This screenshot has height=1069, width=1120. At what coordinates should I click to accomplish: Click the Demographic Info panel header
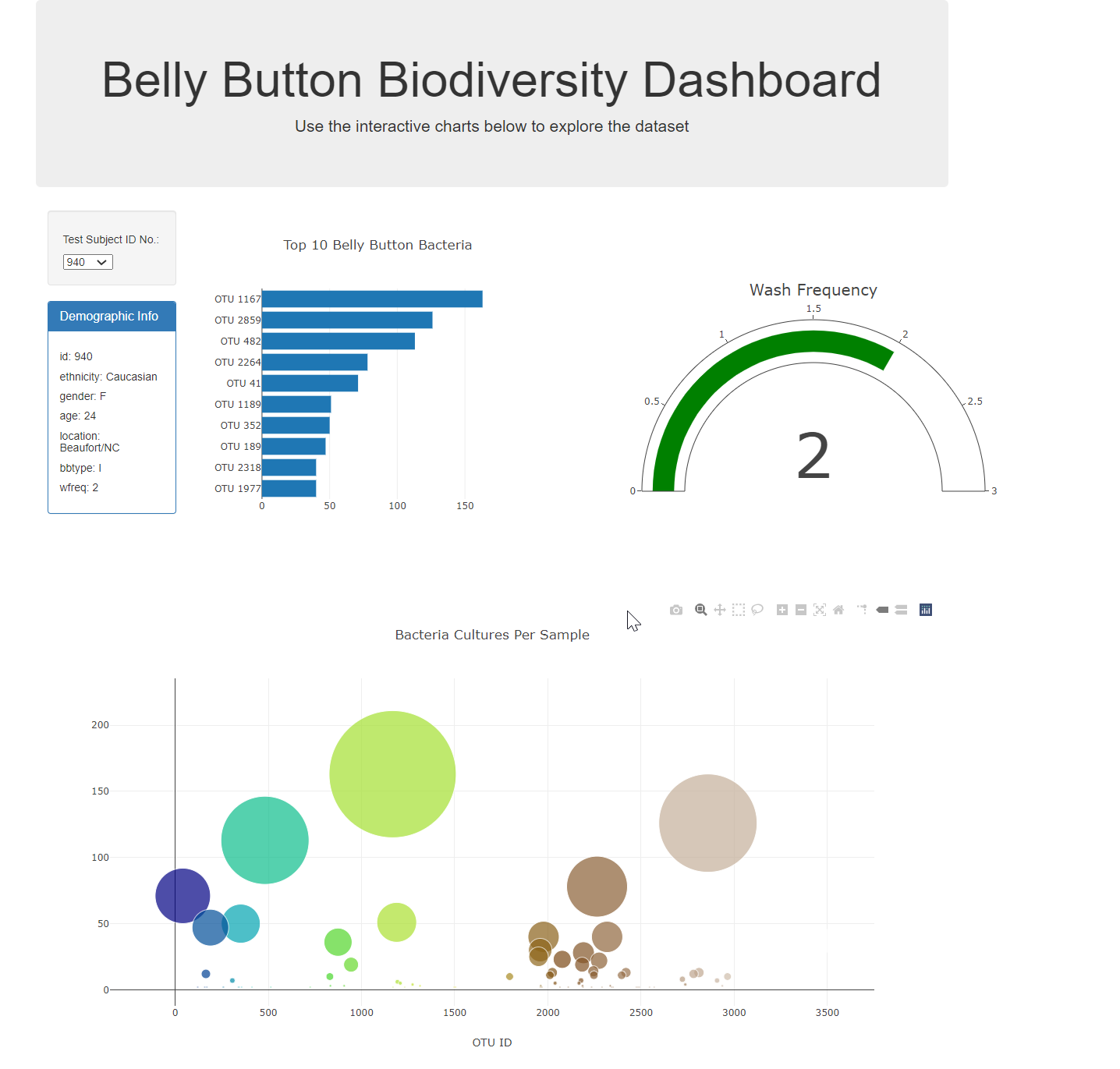click(x=112, y=316)
